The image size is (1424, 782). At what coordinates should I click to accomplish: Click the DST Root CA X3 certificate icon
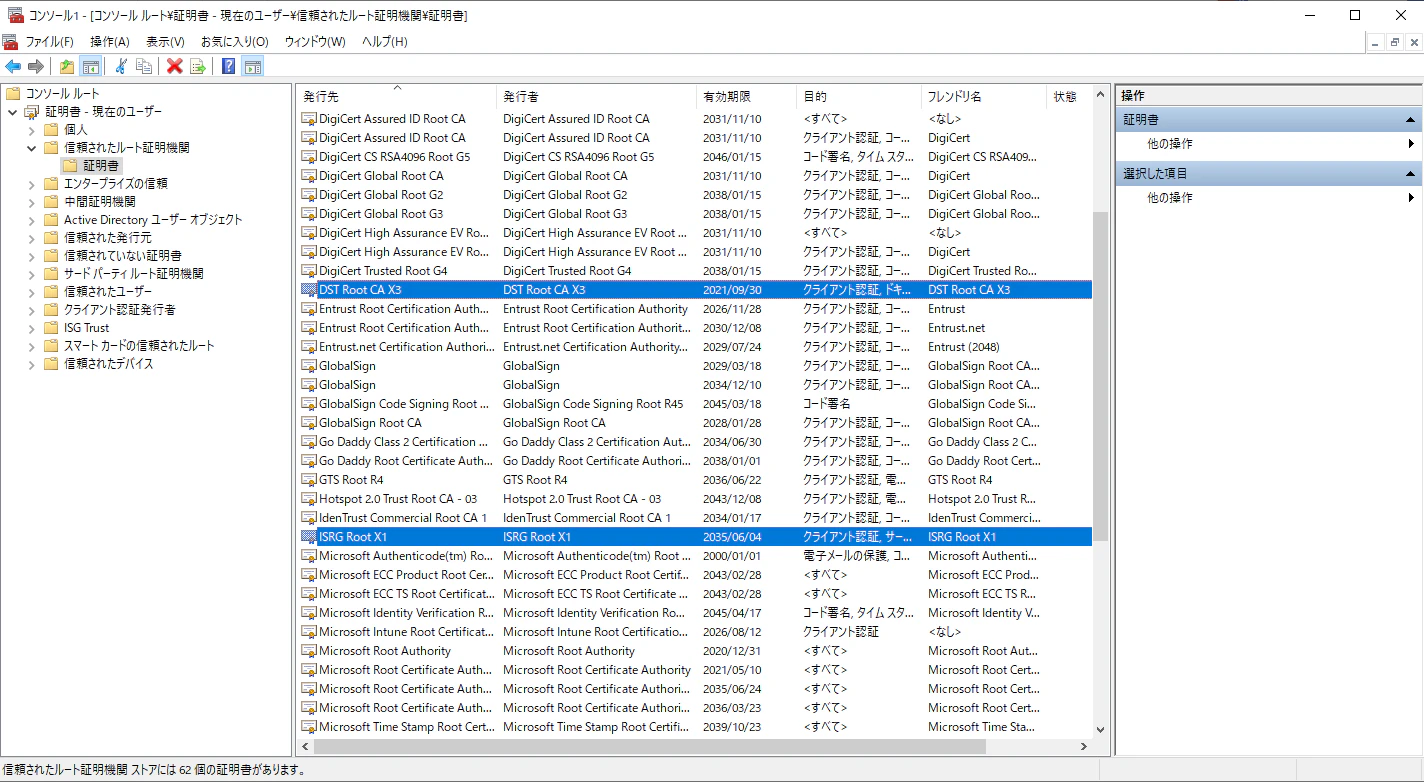(x=309, y=290)
